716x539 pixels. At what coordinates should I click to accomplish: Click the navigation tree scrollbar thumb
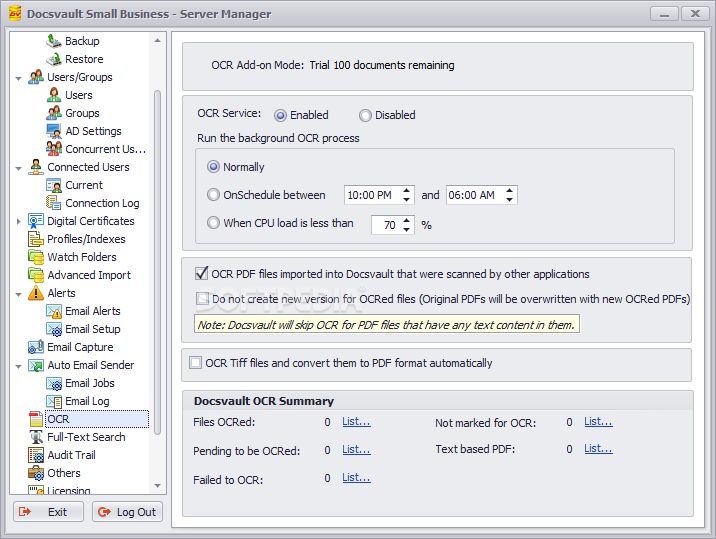coord(158,262)
